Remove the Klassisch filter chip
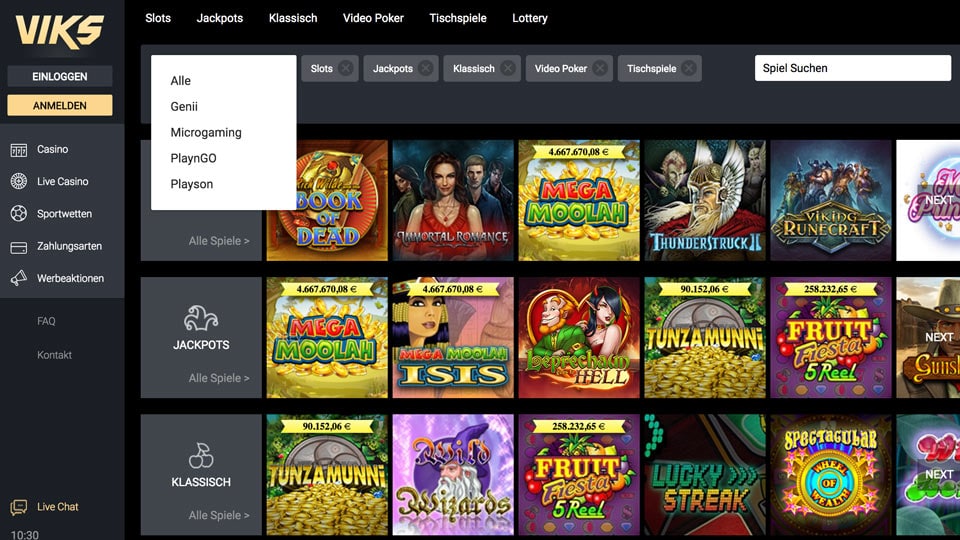Image resolution: width=960 pixels, height=540 pixels. pyautogui.click(x=508, y=69)
